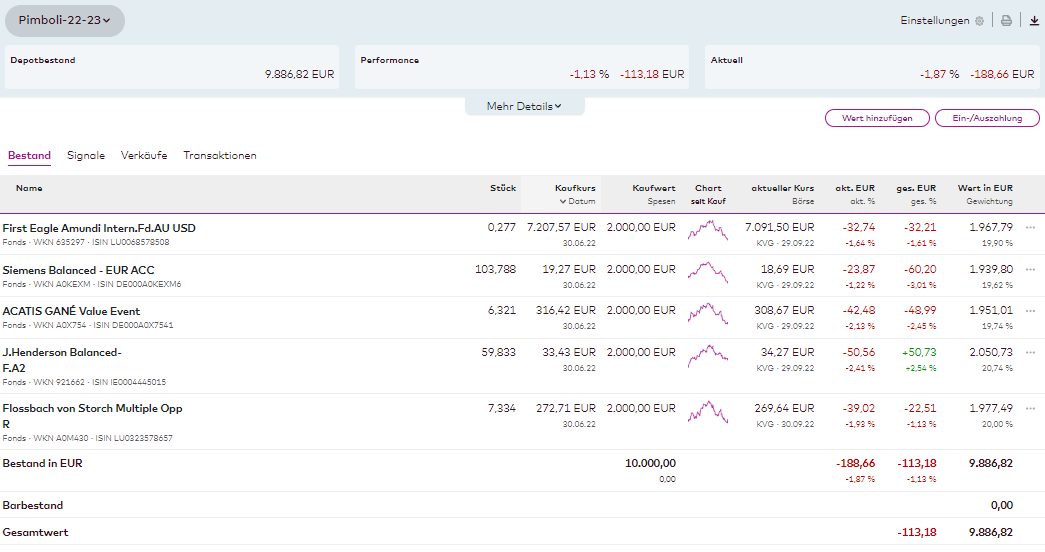Open the Siemens Balanced price chart thumbnail

(x=708, y=273)
